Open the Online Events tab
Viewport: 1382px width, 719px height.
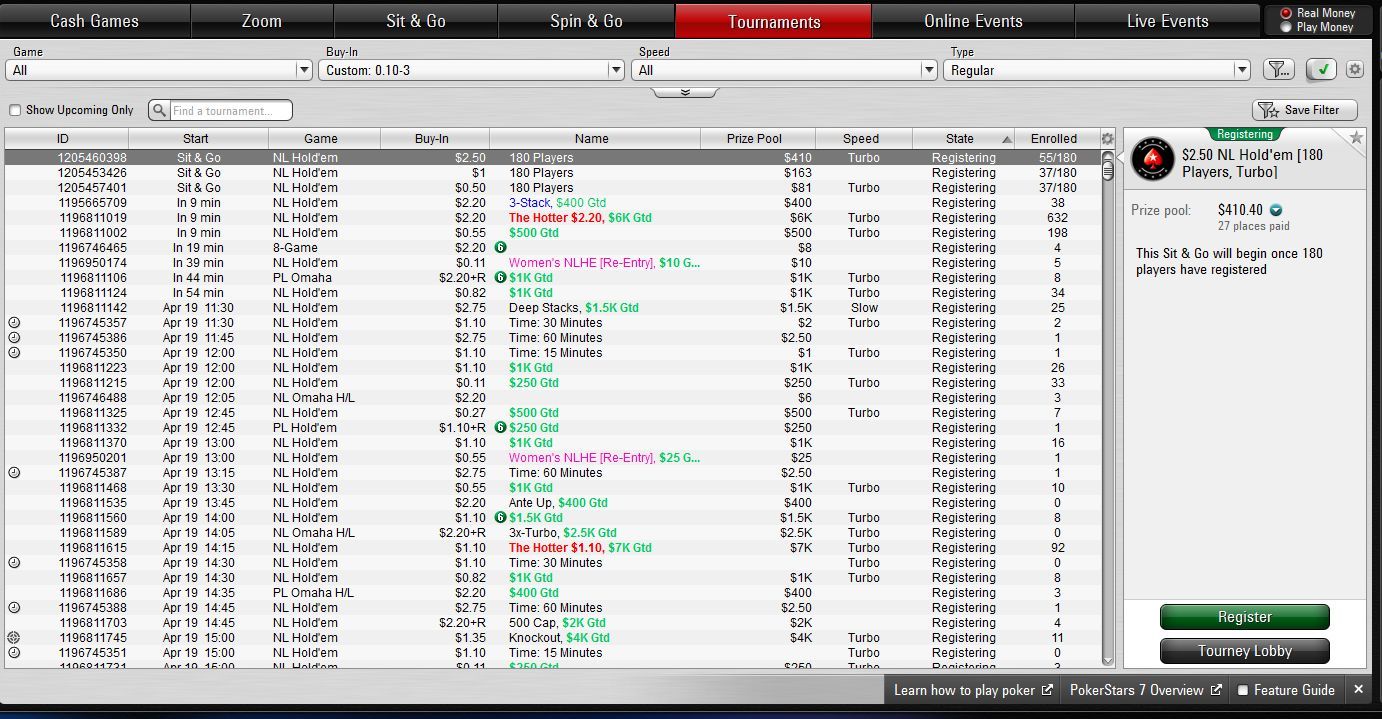[973, 21]
